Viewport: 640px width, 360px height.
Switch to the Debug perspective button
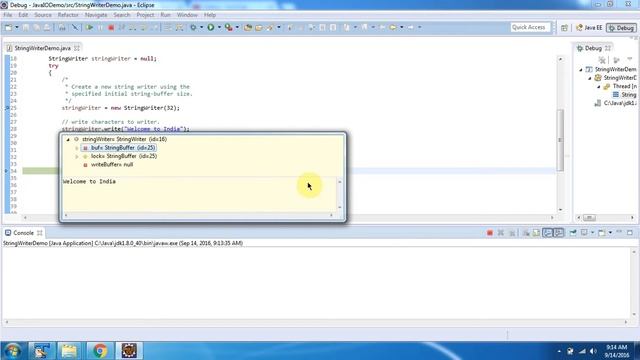coord(621,28)
